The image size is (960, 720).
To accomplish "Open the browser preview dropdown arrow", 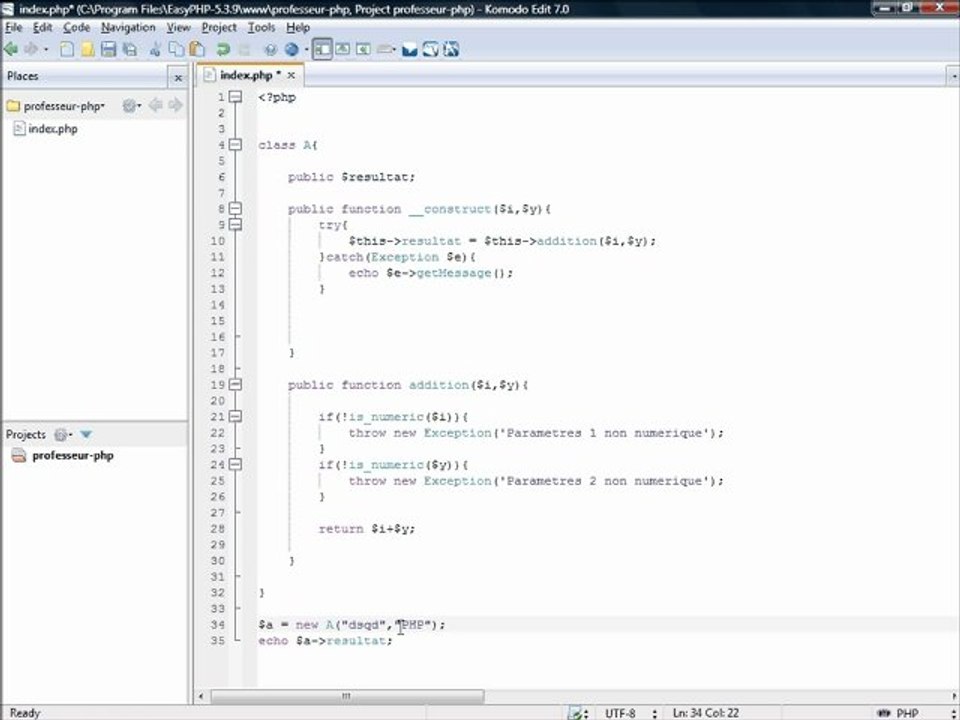I will pyautogui.click(x=306, y=50).
